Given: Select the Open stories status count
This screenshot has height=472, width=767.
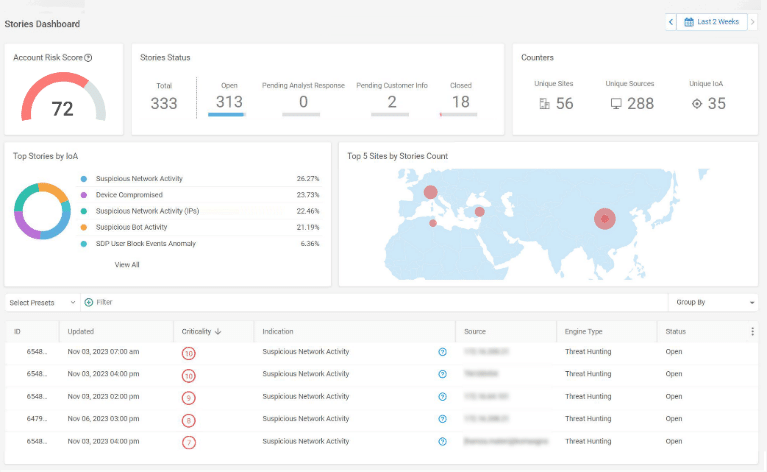Looking at the screenshot, I should 229,101.
